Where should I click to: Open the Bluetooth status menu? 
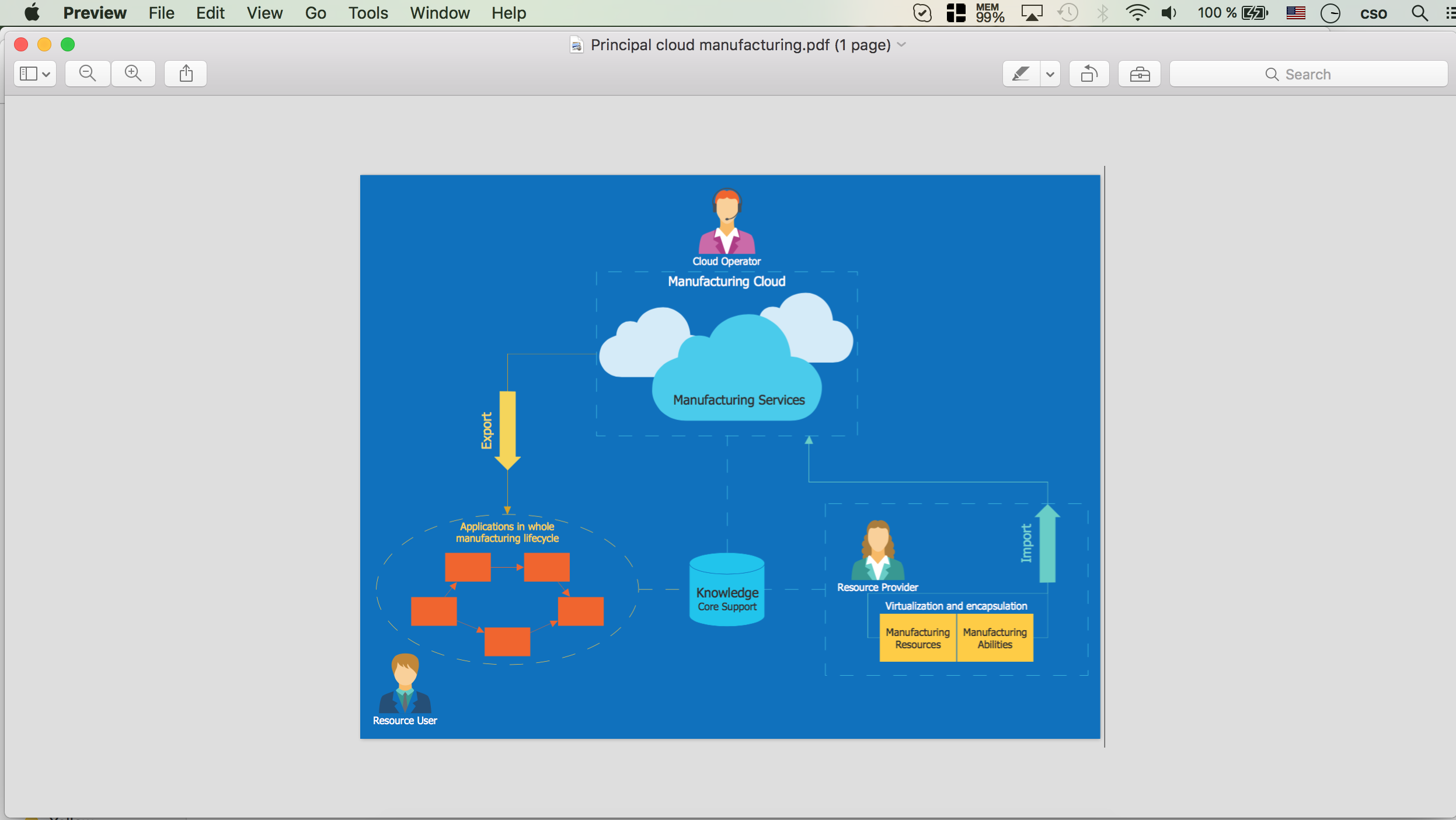1103,13
